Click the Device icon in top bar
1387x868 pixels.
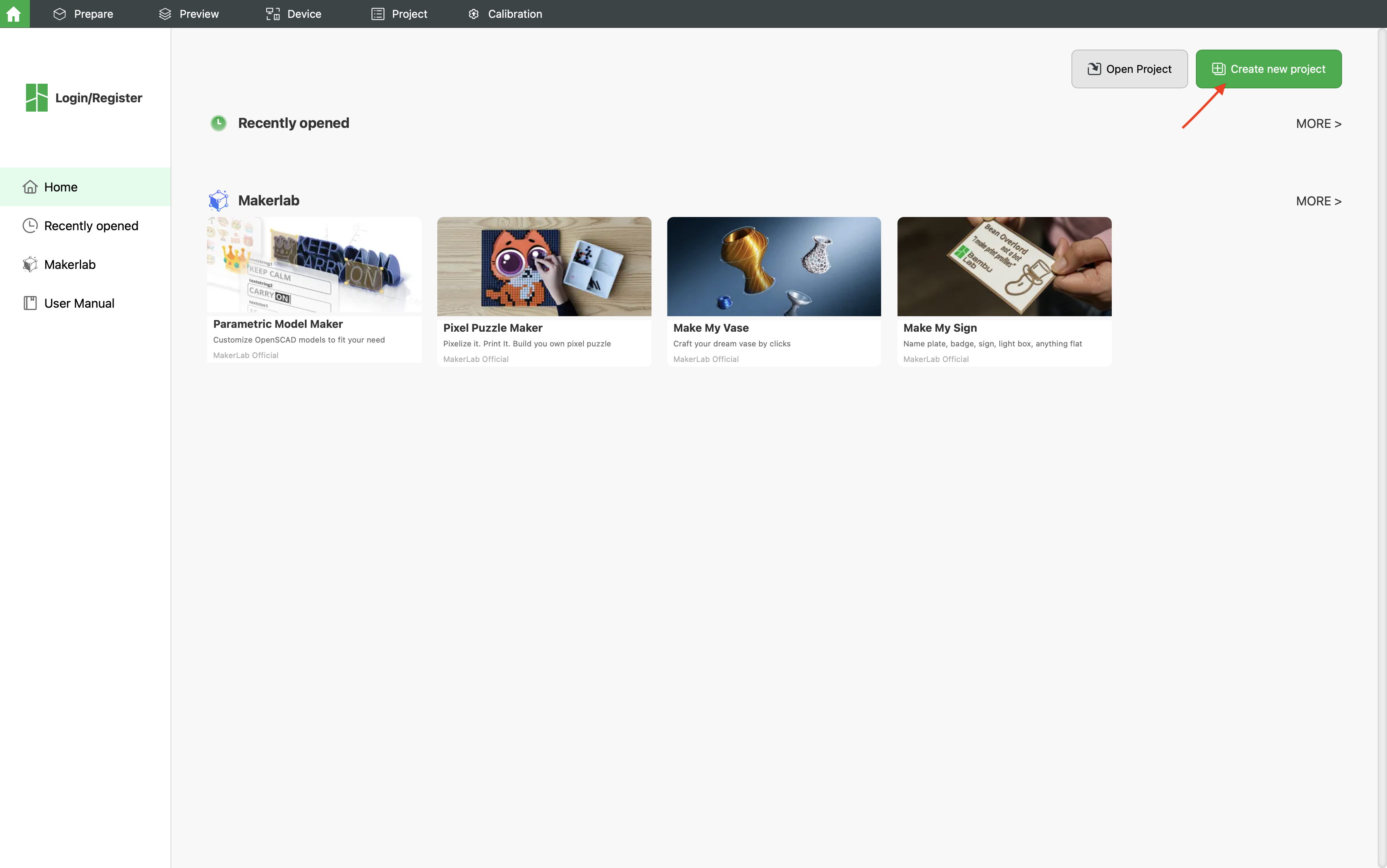pyautogui.click(x=273, y=14)
